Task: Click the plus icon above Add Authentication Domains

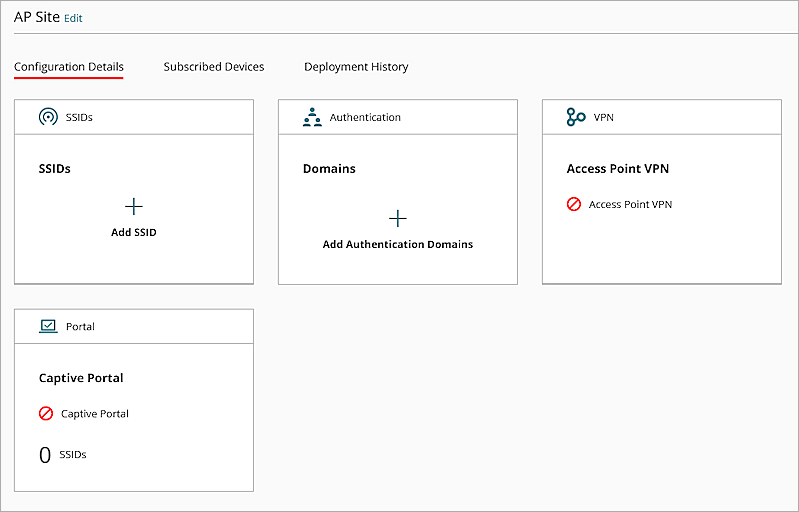Action: (x=397, y=219)
